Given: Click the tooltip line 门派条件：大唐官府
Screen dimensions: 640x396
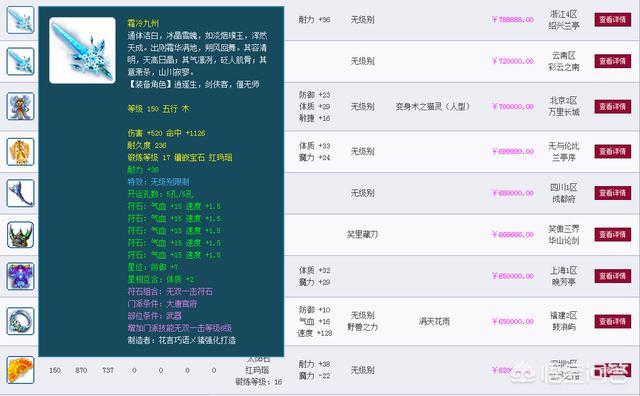Looking at the screenshot, I should click(x=162, y=304).
